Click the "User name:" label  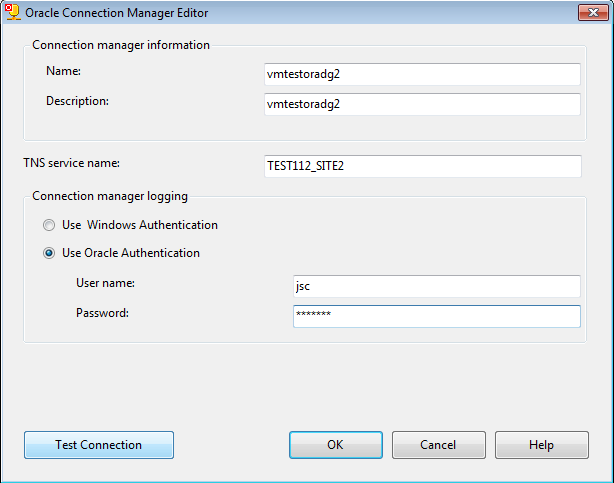(x=105, y=283)
